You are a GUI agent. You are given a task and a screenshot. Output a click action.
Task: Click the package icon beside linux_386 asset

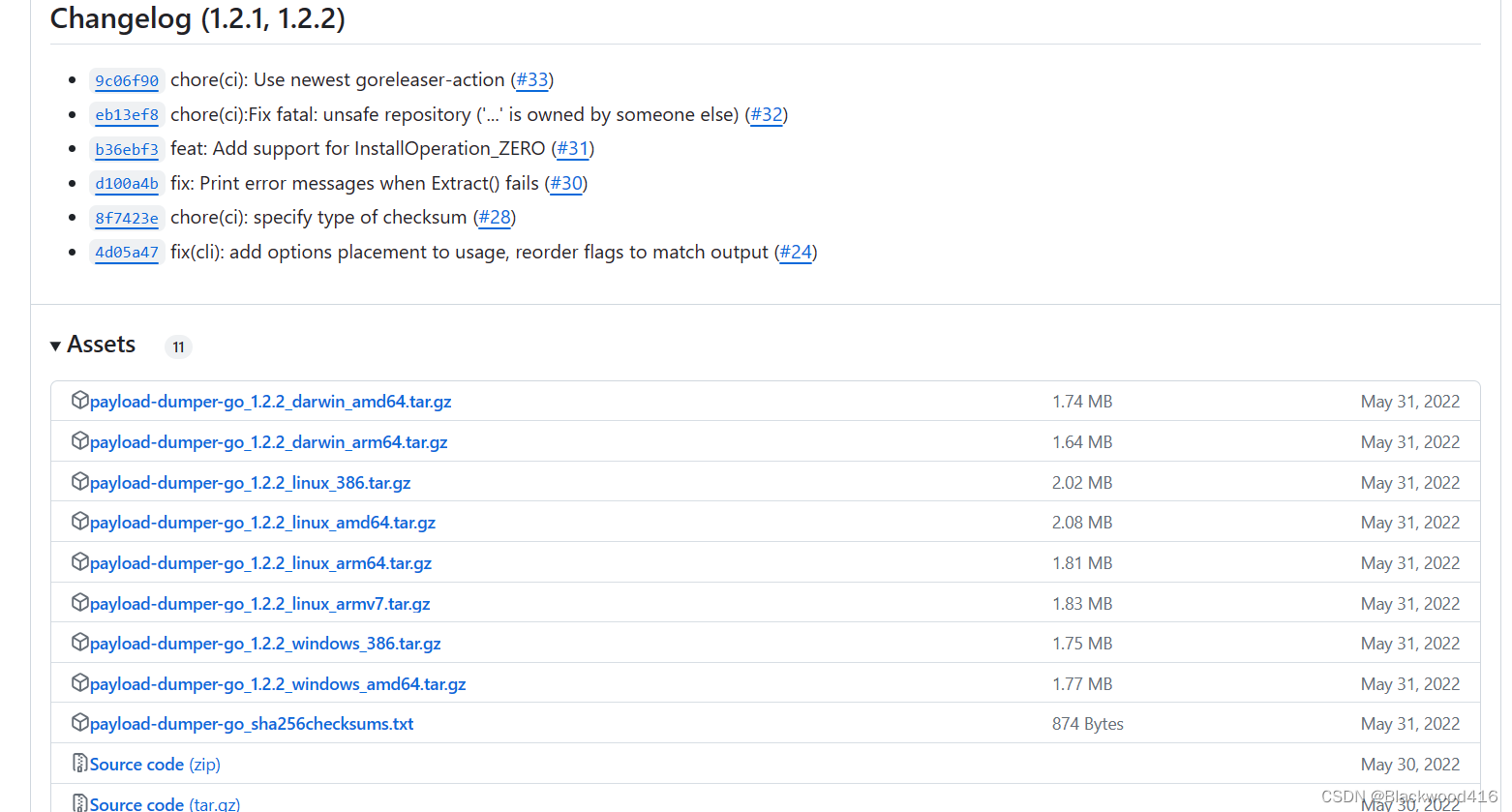80,481
